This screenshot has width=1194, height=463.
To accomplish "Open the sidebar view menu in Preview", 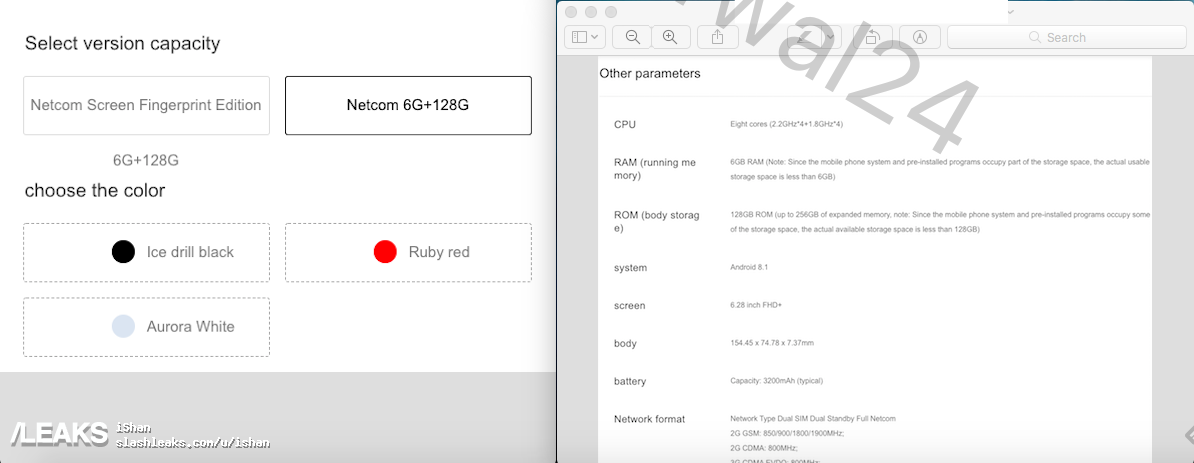I will tap(585, 37).
